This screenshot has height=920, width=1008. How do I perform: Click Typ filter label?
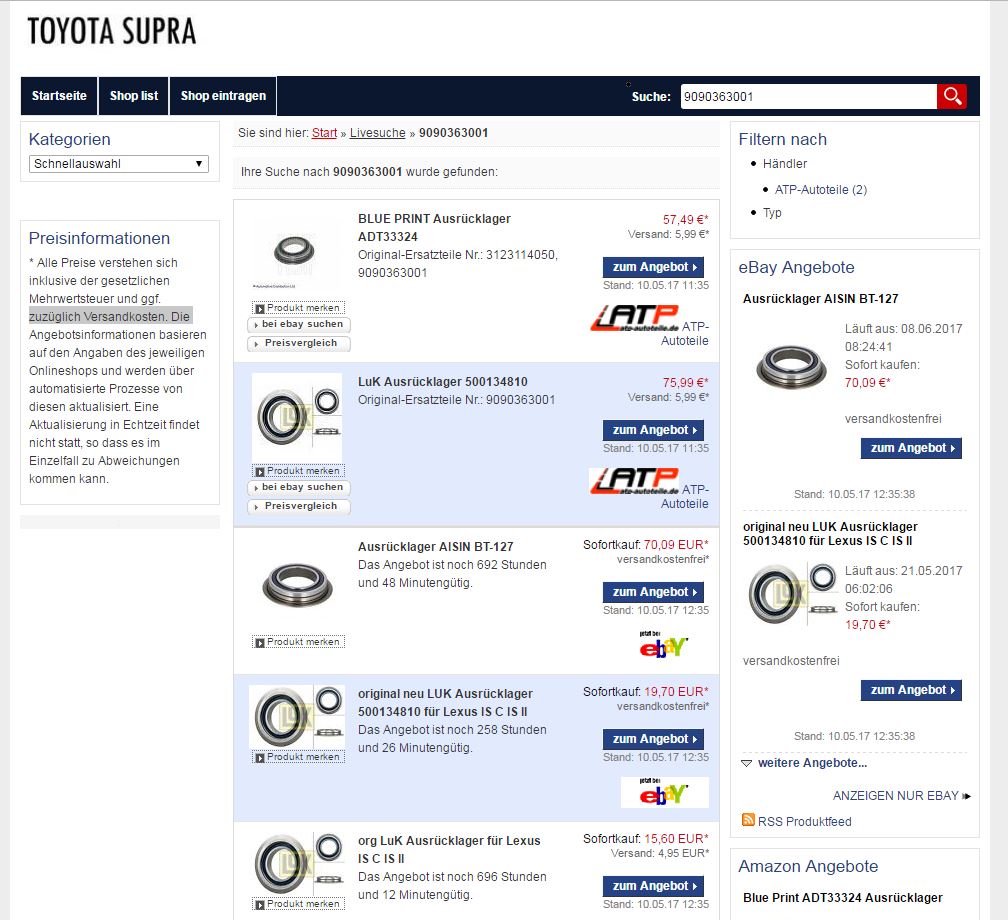(772, 213)
